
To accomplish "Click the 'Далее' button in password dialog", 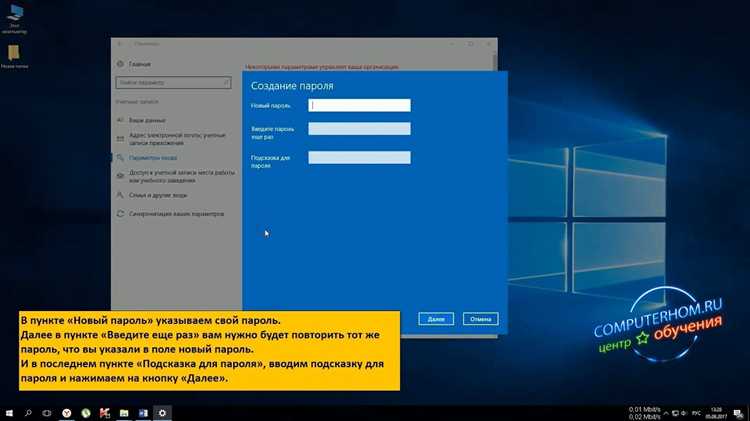I will [436, 319].
